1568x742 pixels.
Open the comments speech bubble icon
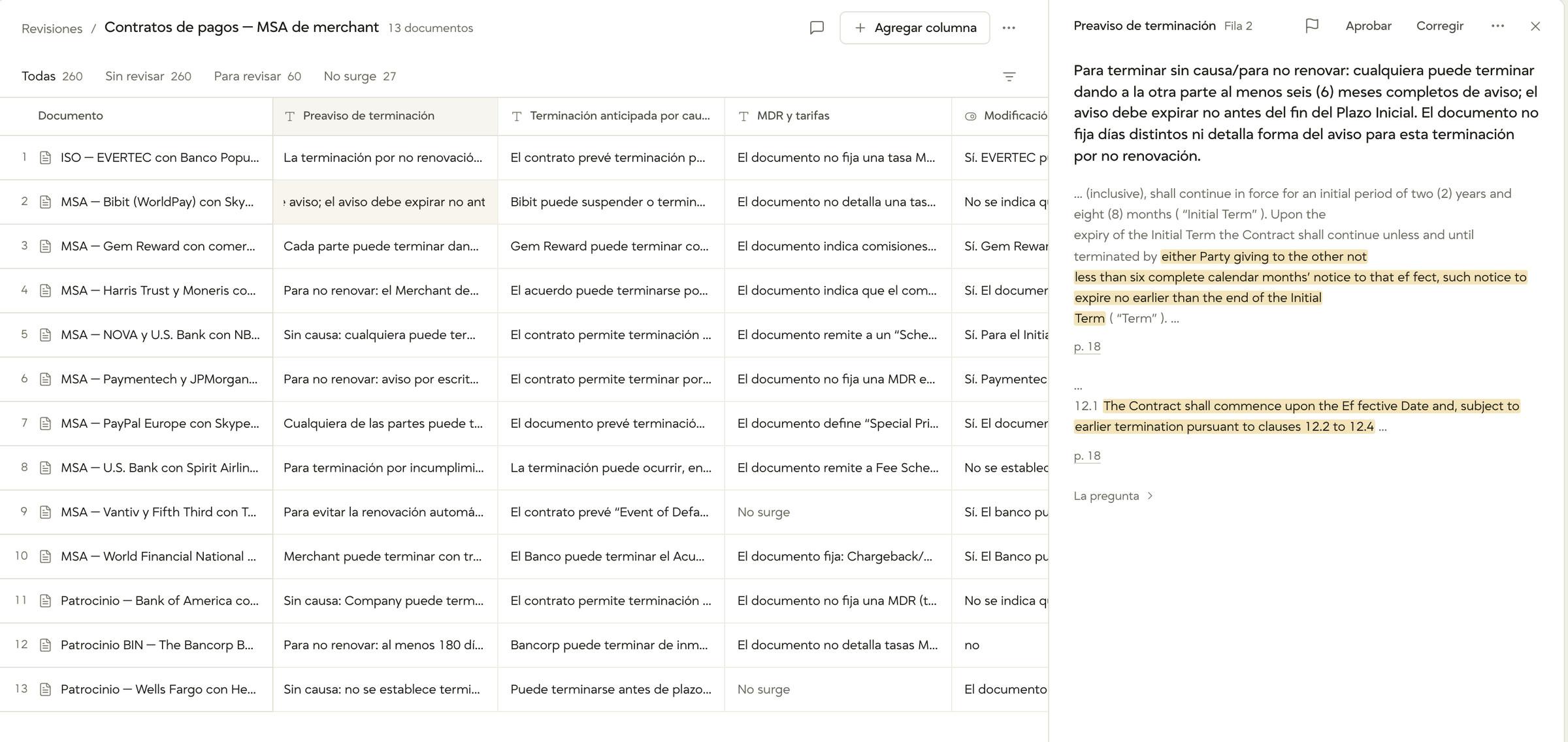(x=817, y=28)
